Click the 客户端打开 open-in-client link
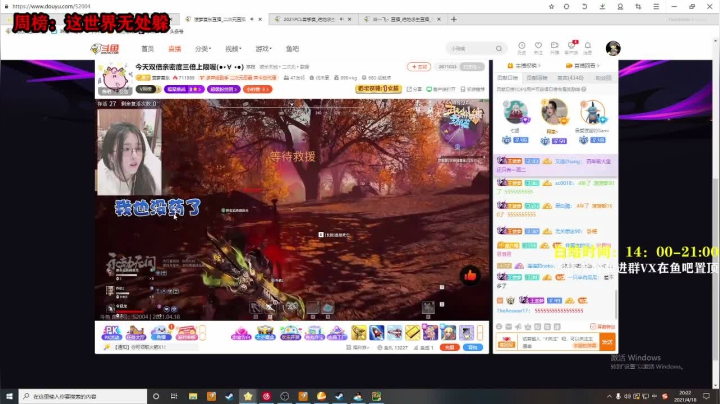Screen dimensions: 720x404 tap(440, 89)
